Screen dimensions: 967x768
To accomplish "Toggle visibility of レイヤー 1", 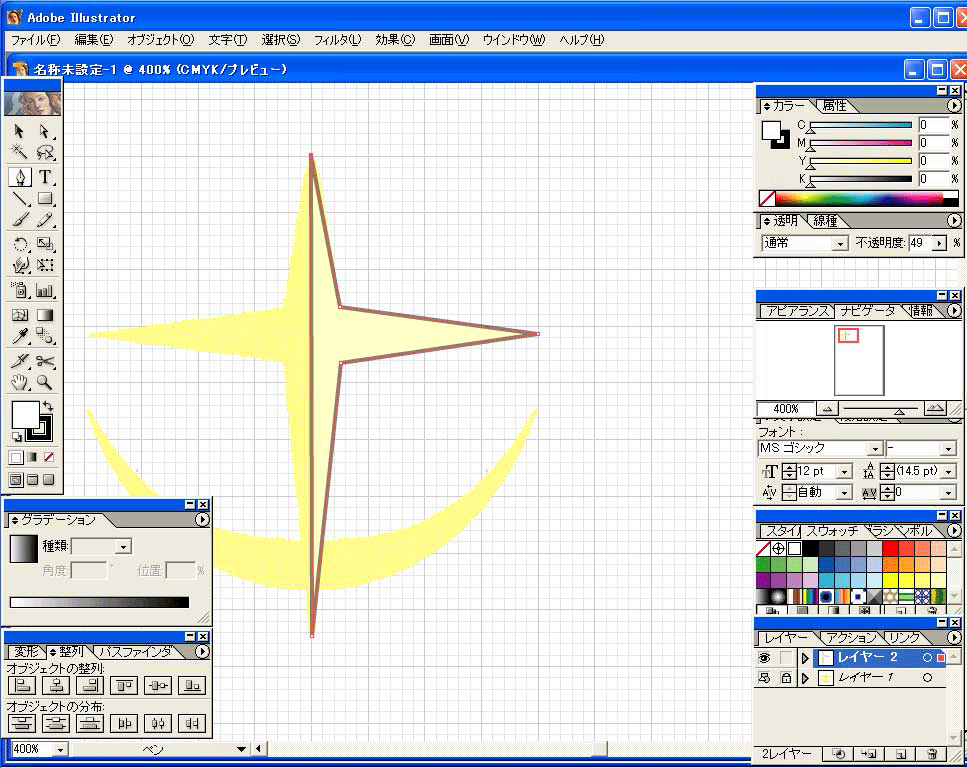I will point(765,678).
